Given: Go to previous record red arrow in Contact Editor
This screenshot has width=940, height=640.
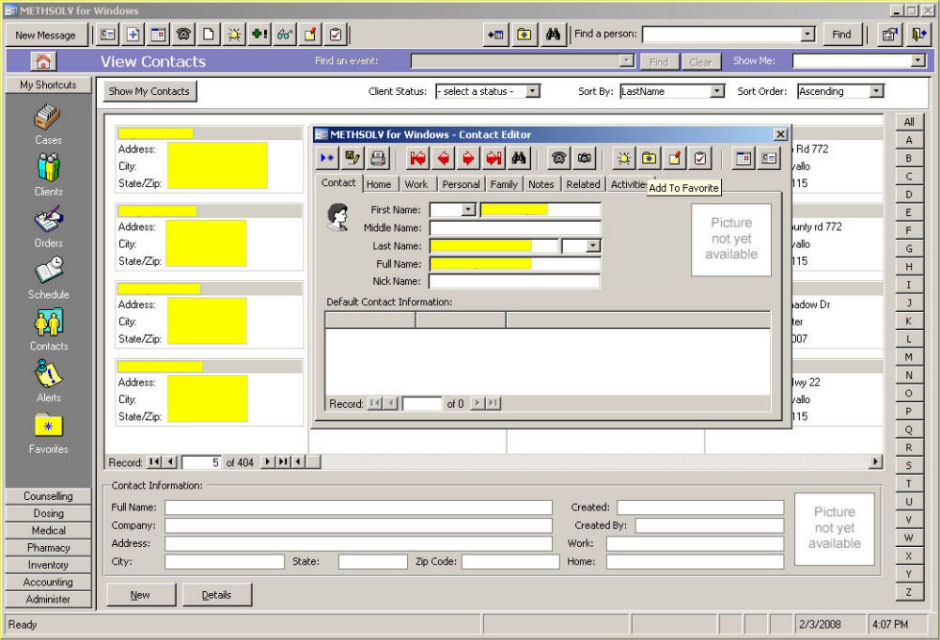Looking at the screenshot, I should 444,158.
